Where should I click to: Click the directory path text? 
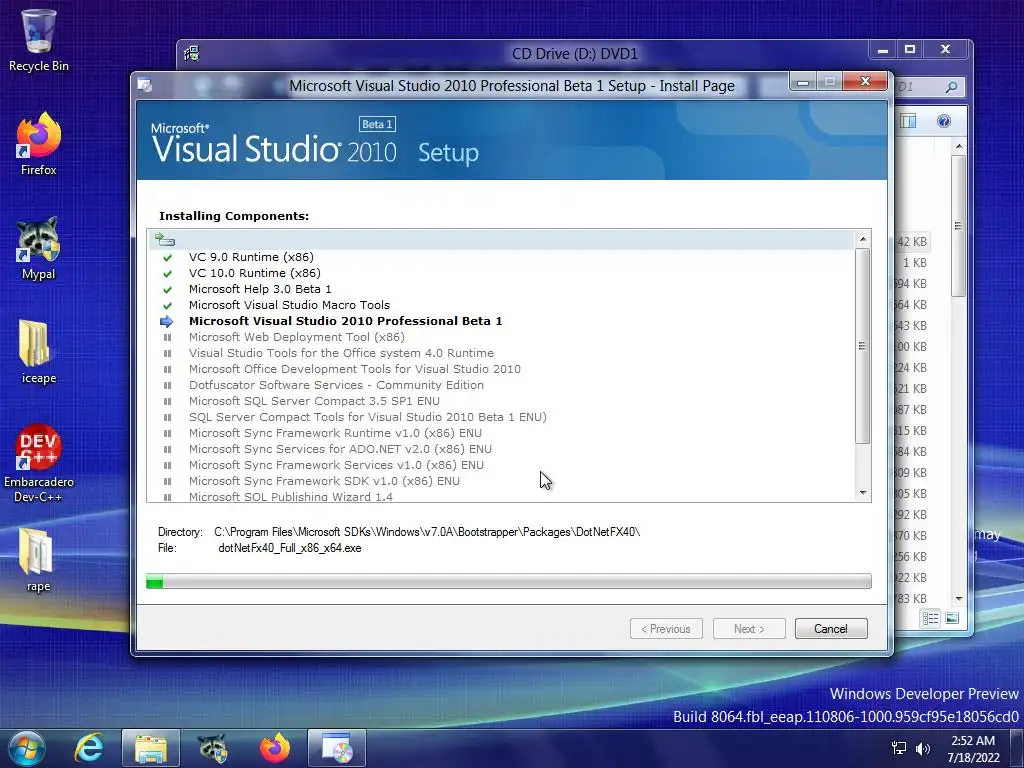point(427,532)
